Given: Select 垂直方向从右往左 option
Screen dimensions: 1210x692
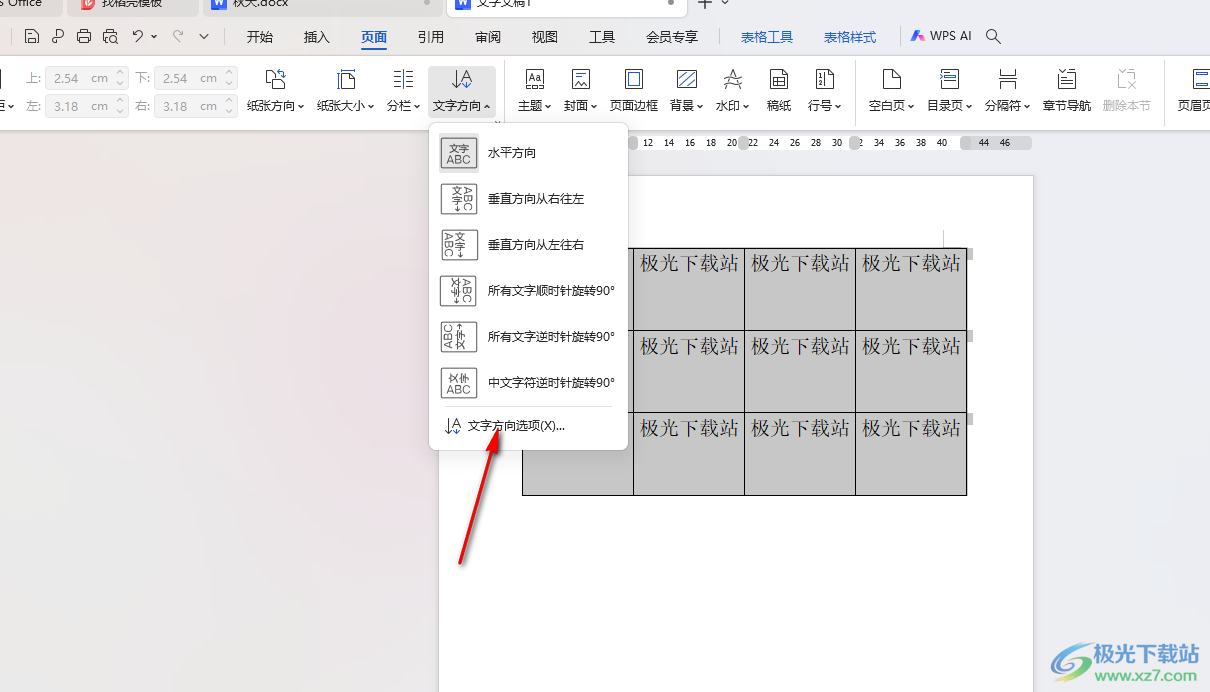Looking at the screenshot, I should [x=528, y=199].
